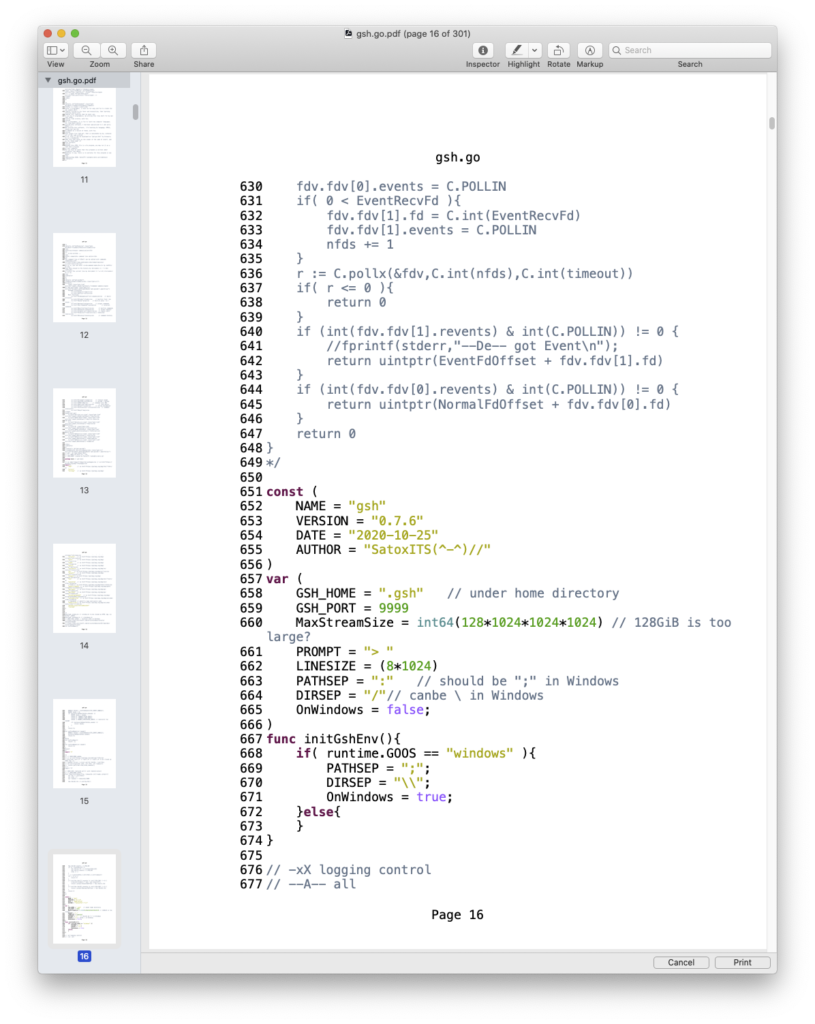Show the Markup toolbar
The width and height of the screenshot is (815, 1024).
click(x=590, y=50)
